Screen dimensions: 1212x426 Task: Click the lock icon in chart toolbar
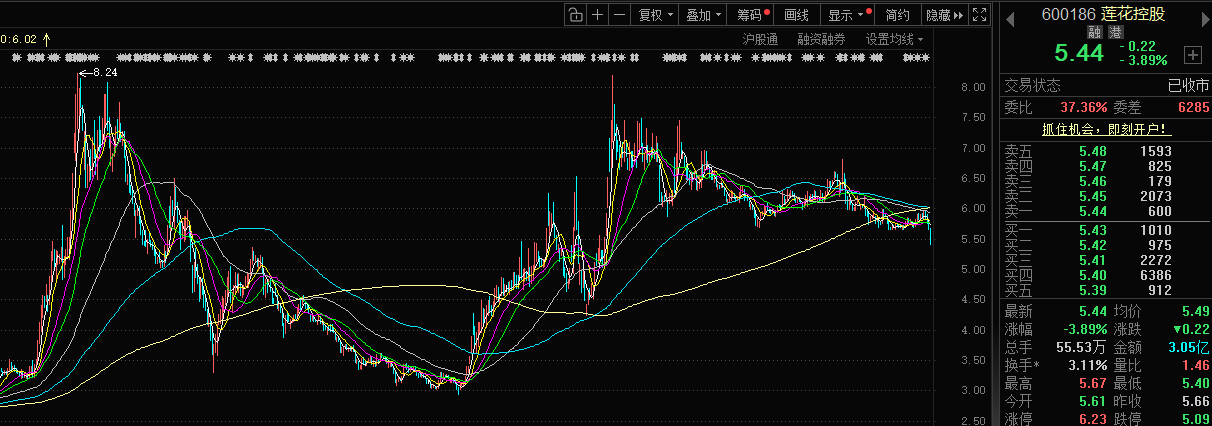point(575,15)
